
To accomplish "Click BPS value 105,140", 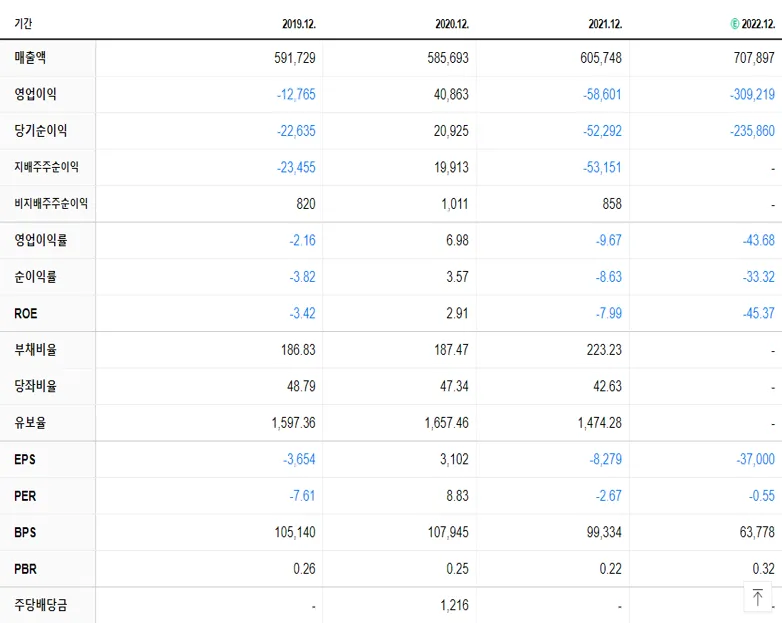I will [x=295, y=532].
